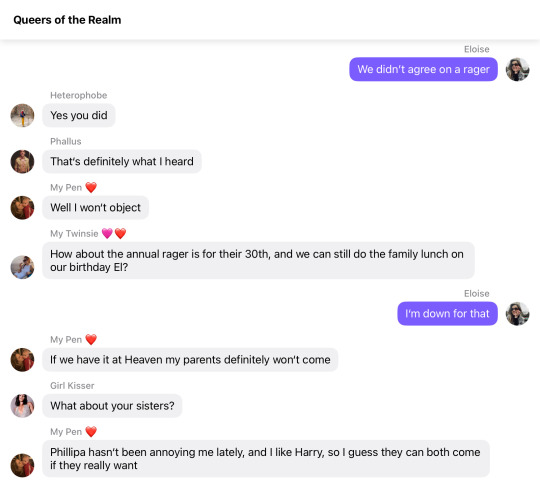Open the Queers of the Realm group title

67,20
